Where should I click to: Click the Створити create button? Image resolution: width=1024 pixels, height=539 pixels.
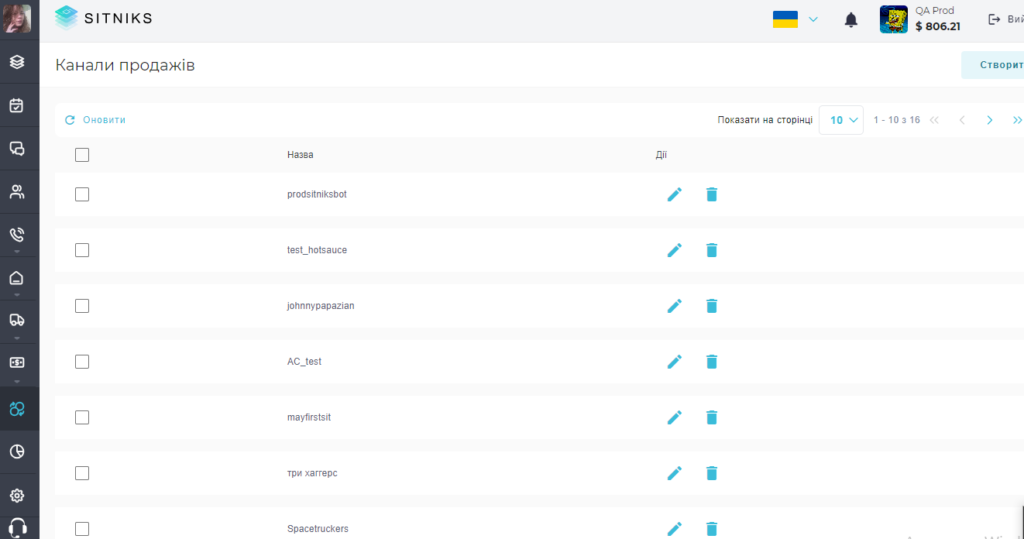993,65
